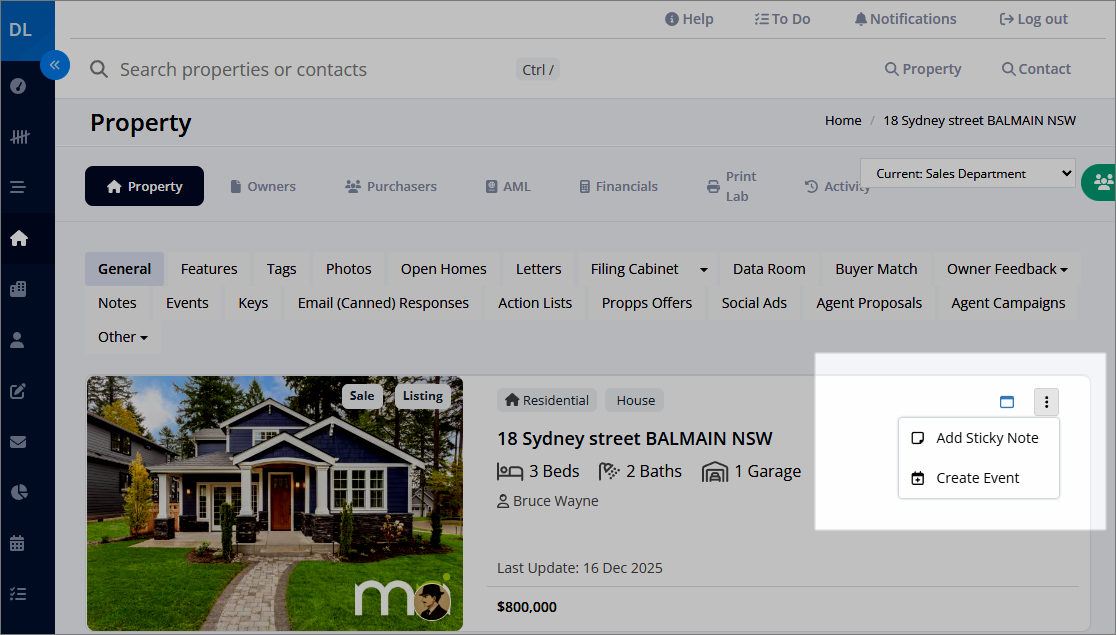Open the Open Homes sub-tab
Viewport: 1116px width, 635px height.
(443, 269)
